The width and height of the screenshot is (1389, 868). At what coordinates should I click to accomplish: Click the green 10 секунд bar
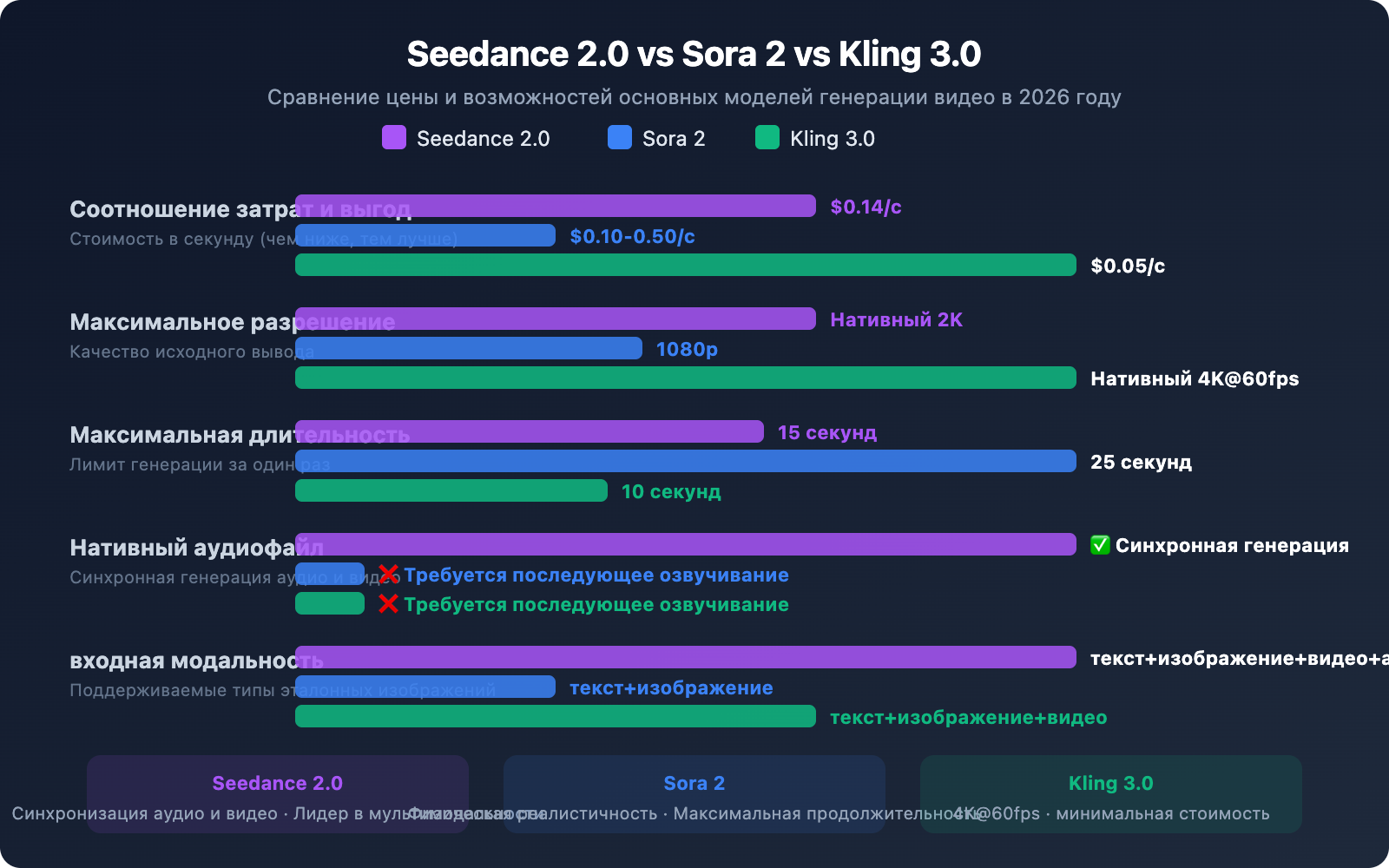(x=451, y=491)
